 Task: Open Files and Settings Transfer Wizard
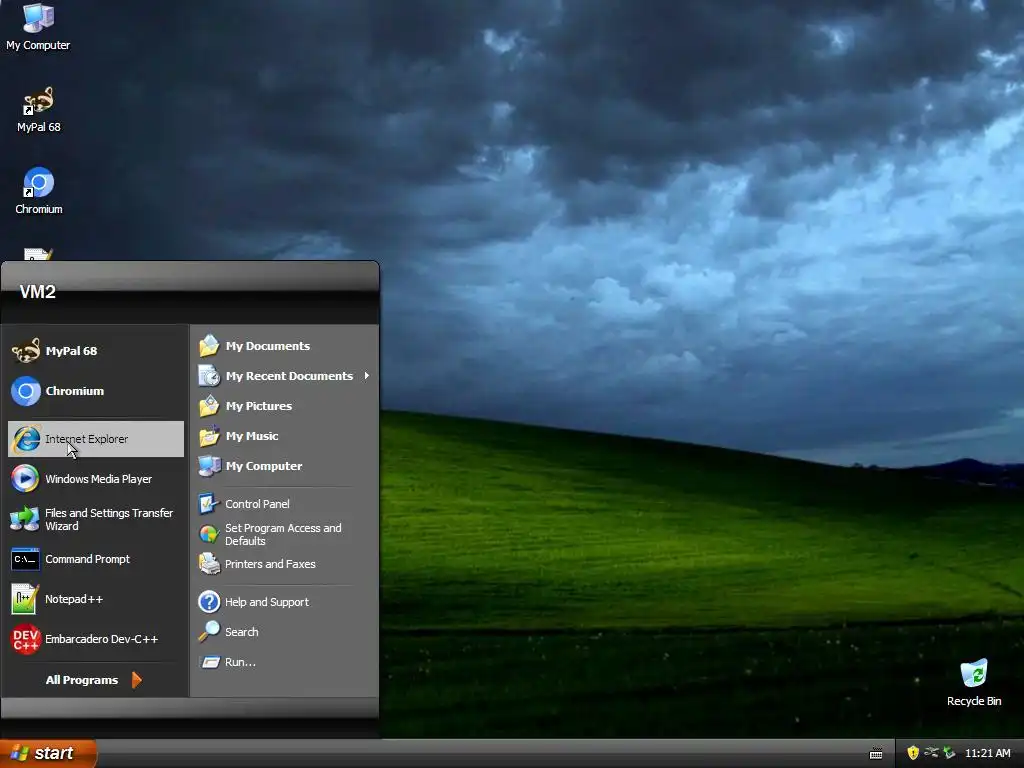95,519
